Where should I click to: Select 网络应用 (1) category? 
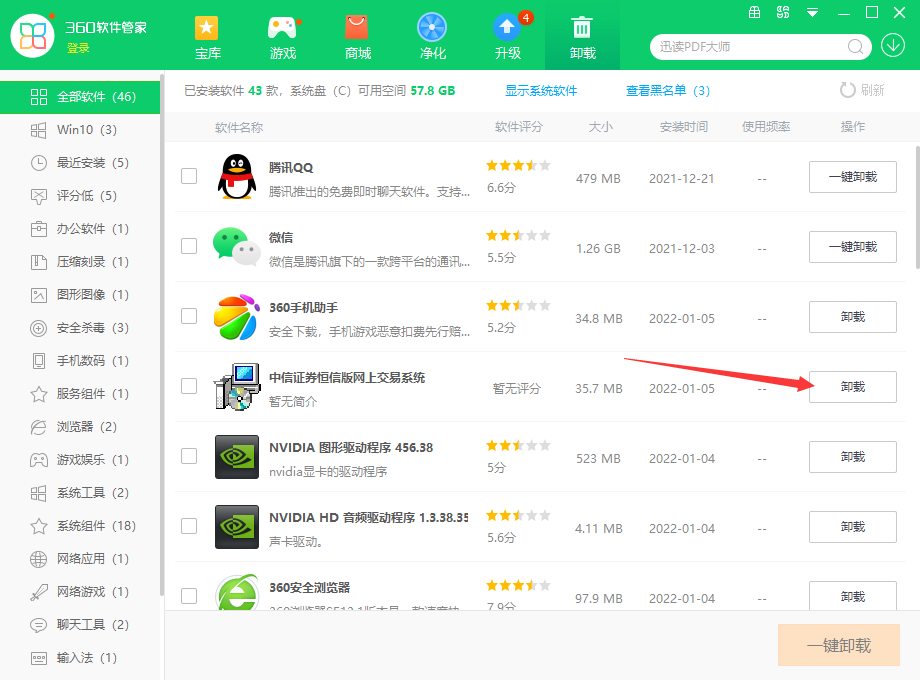pyautogui.click(x=80, y=559)
